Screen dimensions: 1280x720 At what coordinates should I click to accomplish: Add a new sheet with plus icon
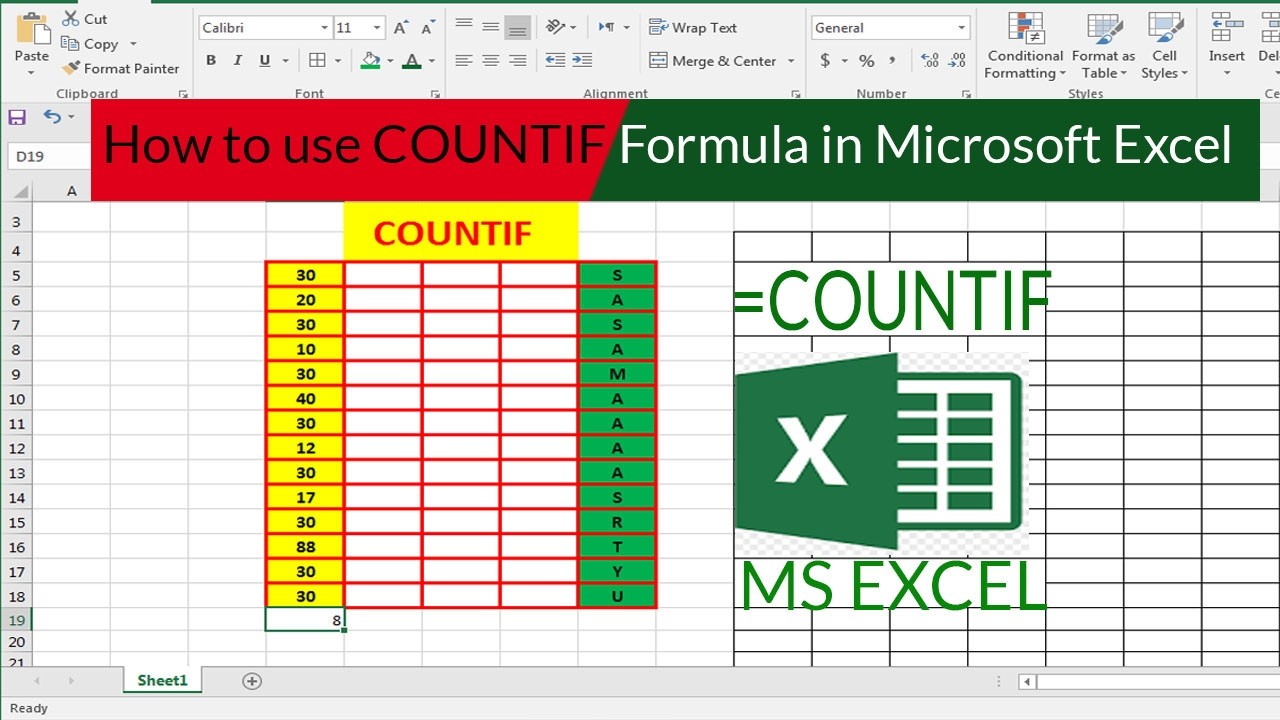(252, 681)
